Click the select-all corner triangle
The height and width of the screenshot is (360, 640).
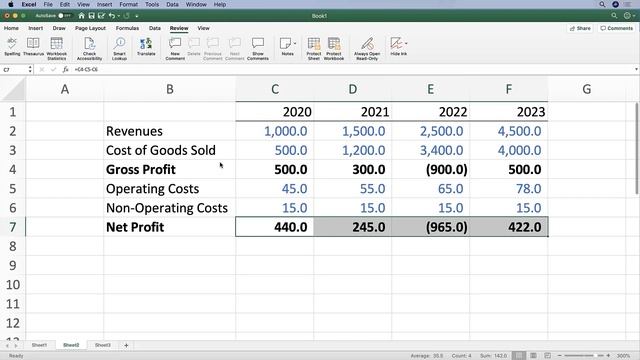click(x=13, y=89)
